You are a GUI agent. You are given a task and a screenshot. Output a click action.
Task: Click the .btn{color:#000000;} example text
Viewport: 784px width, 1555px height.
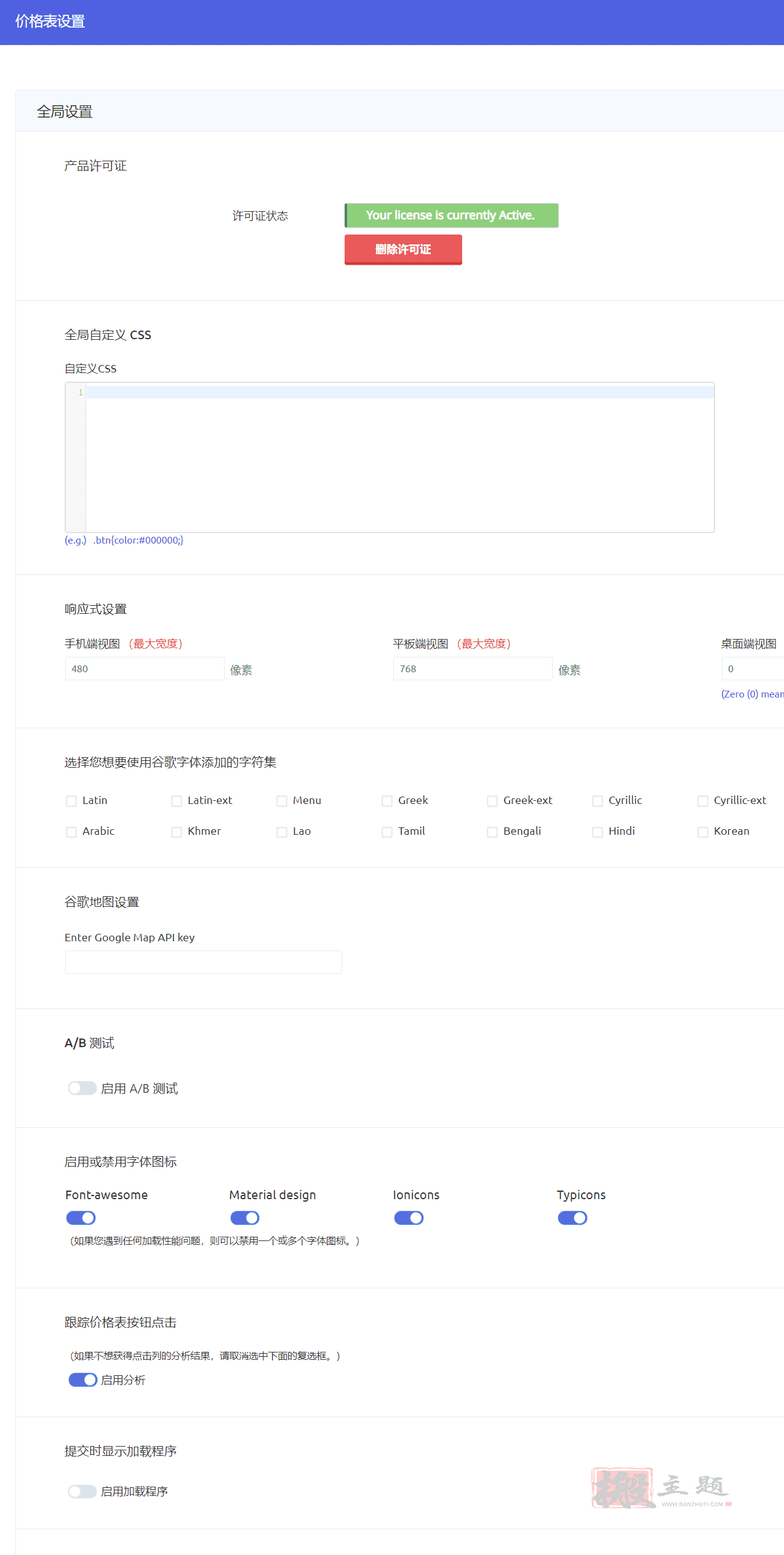(138, 540)
